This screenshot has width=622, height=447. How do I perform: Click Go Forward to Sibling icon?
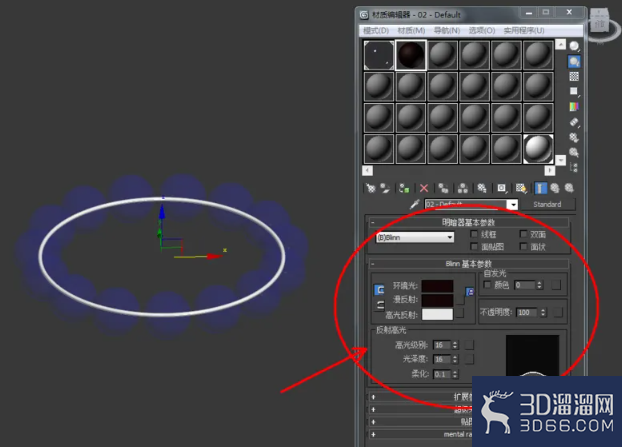pyautogui.click(x=569, y=188)
